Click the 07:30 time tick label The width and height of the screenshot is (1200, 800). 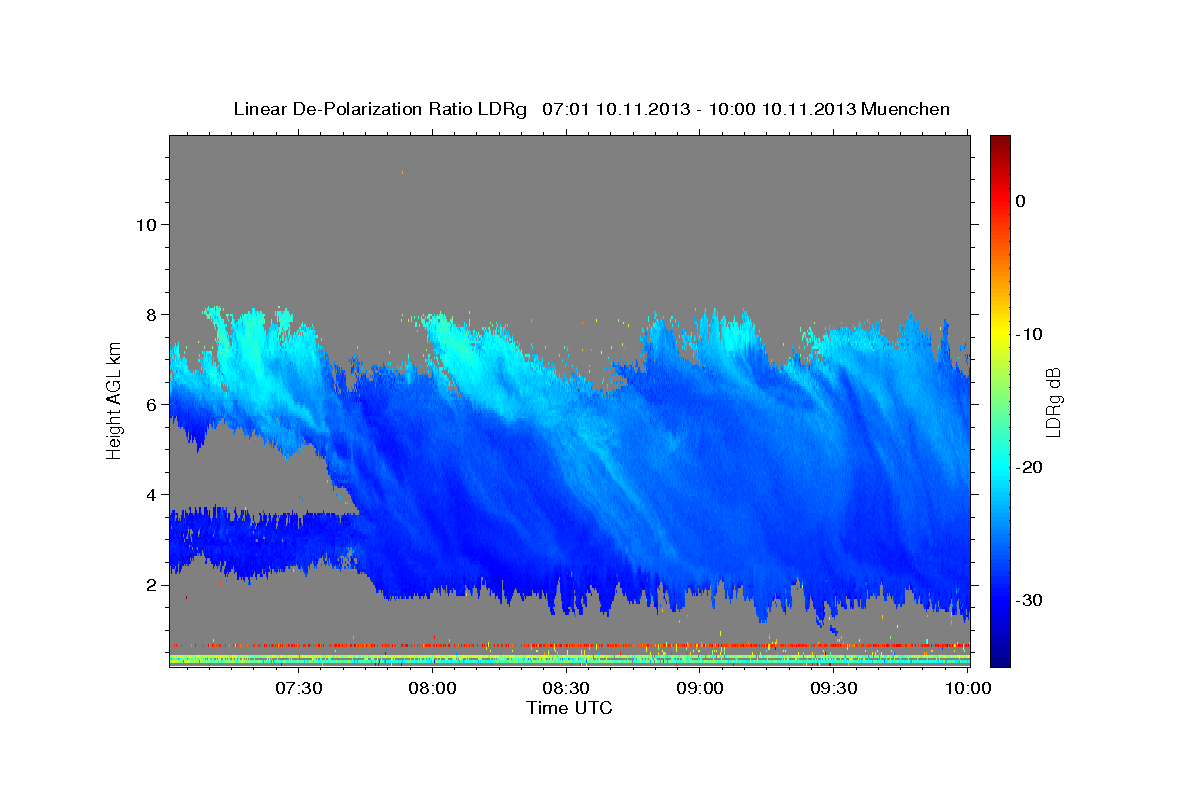pos(300,689)
